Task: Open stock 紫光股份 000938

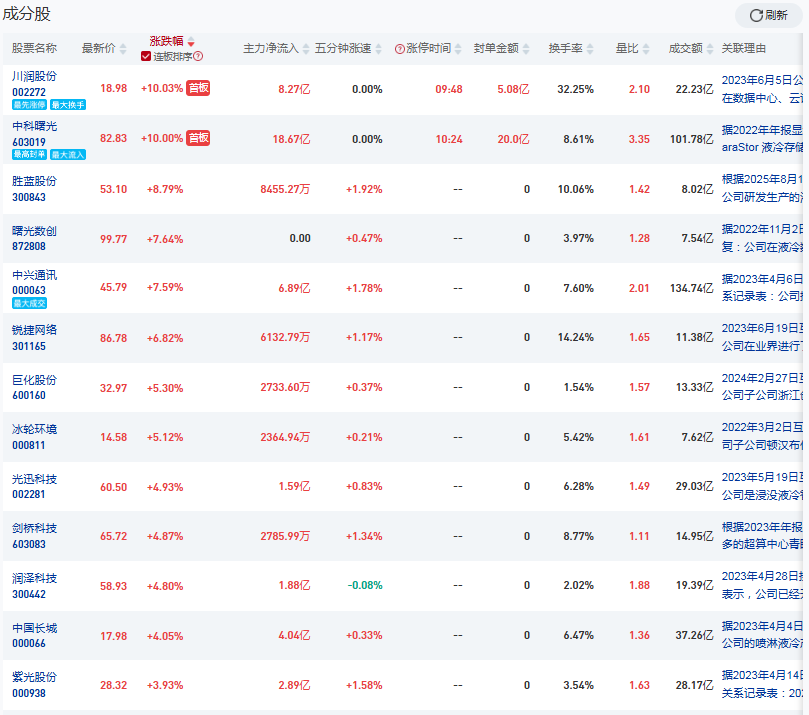Action: tap(34, 685)
